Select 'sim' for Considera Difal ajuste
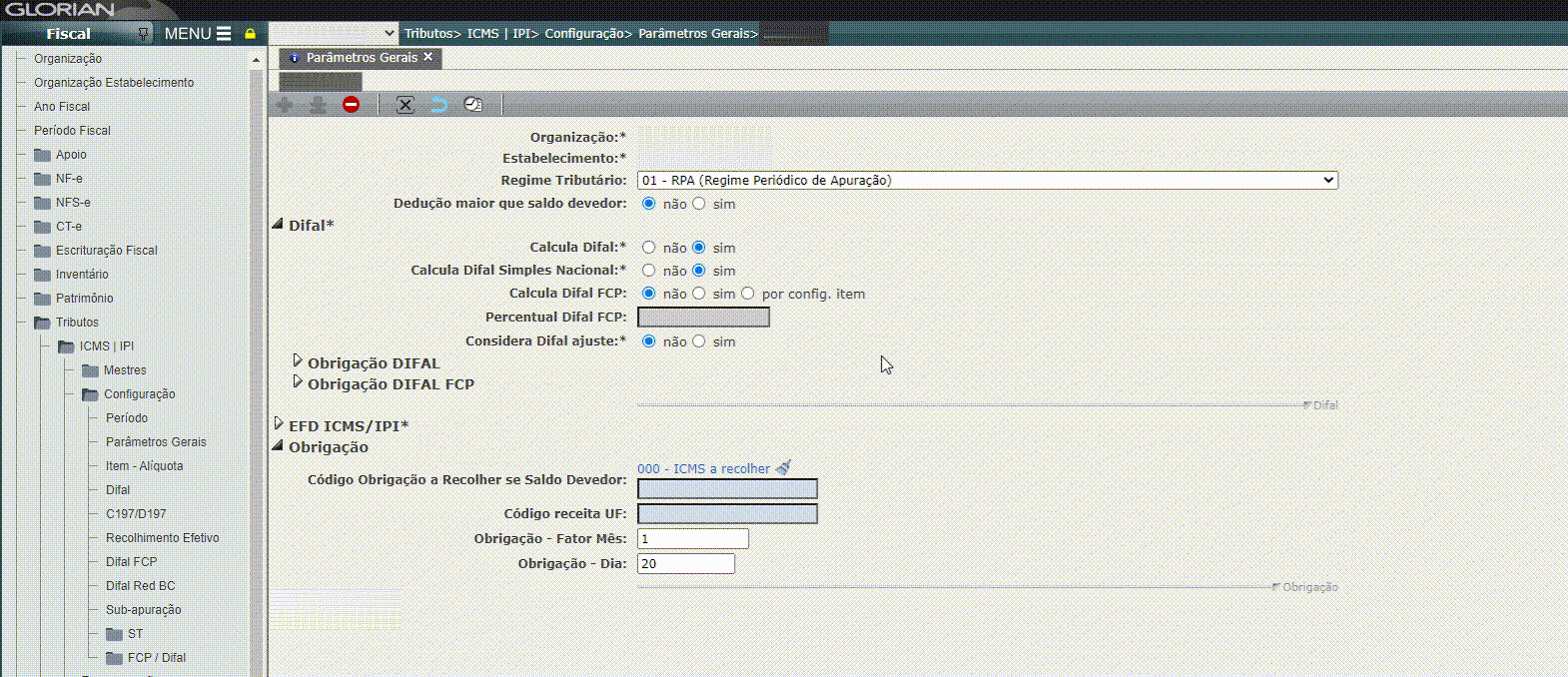 699,341
